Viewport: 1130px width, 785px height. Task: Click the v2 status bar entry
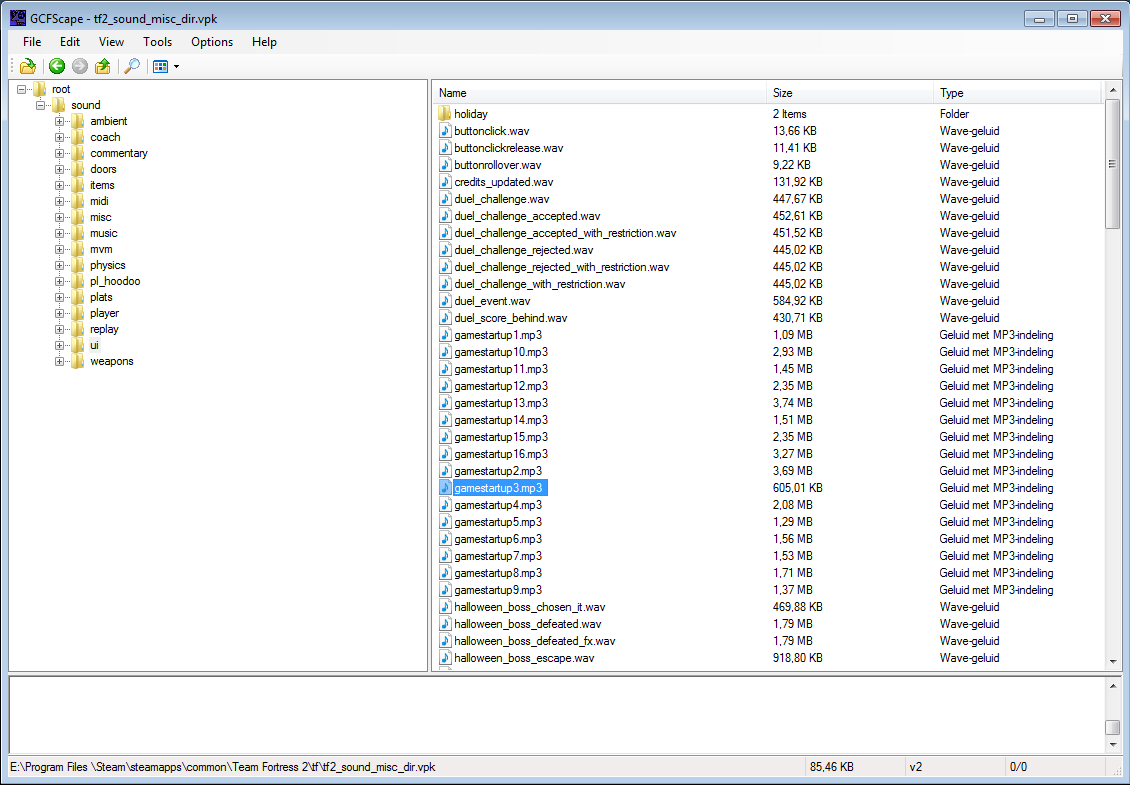click(915, 767)
